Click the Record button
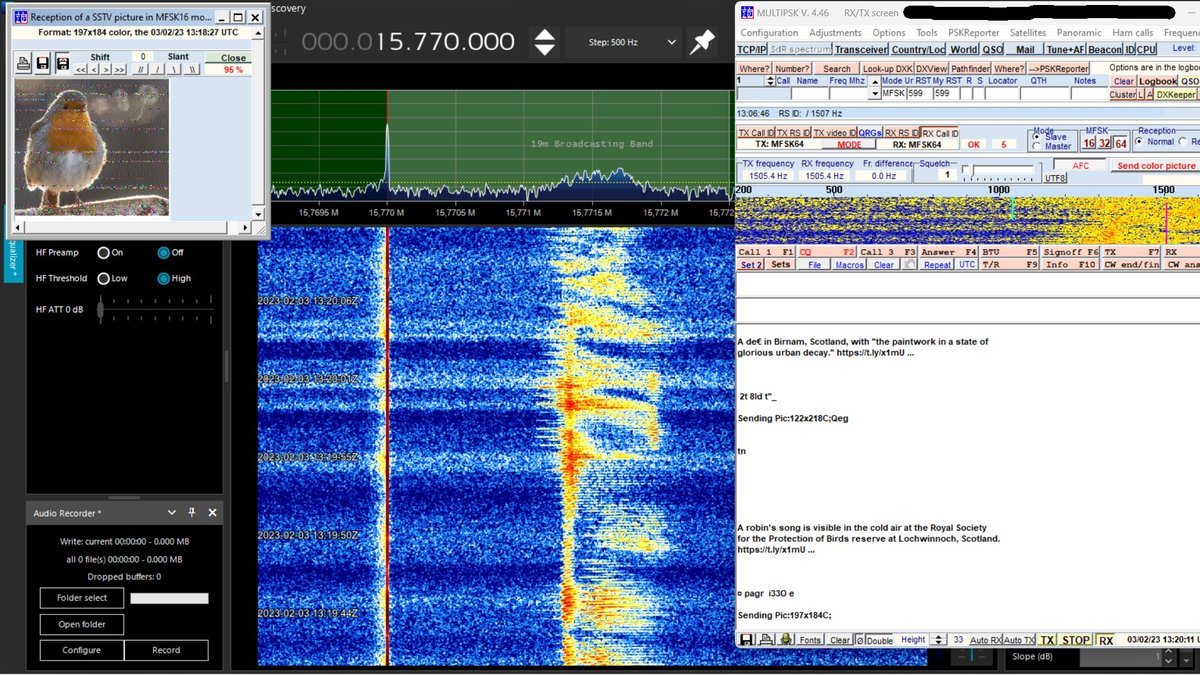The image size is (1200, 675). pos(166,650)
